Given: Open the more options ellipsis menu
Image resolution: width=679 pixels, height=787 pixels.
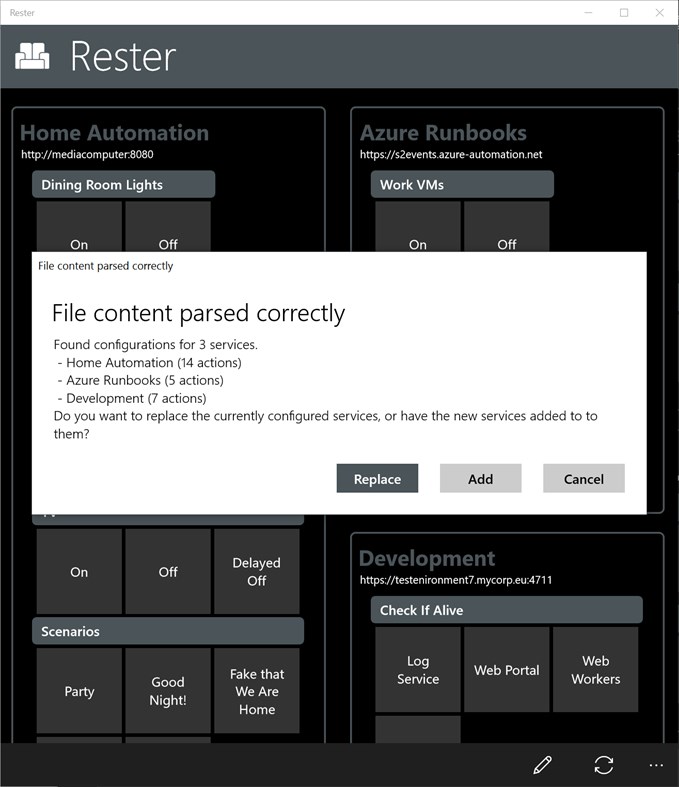Looking at the screenshot, I should point(656,765).
